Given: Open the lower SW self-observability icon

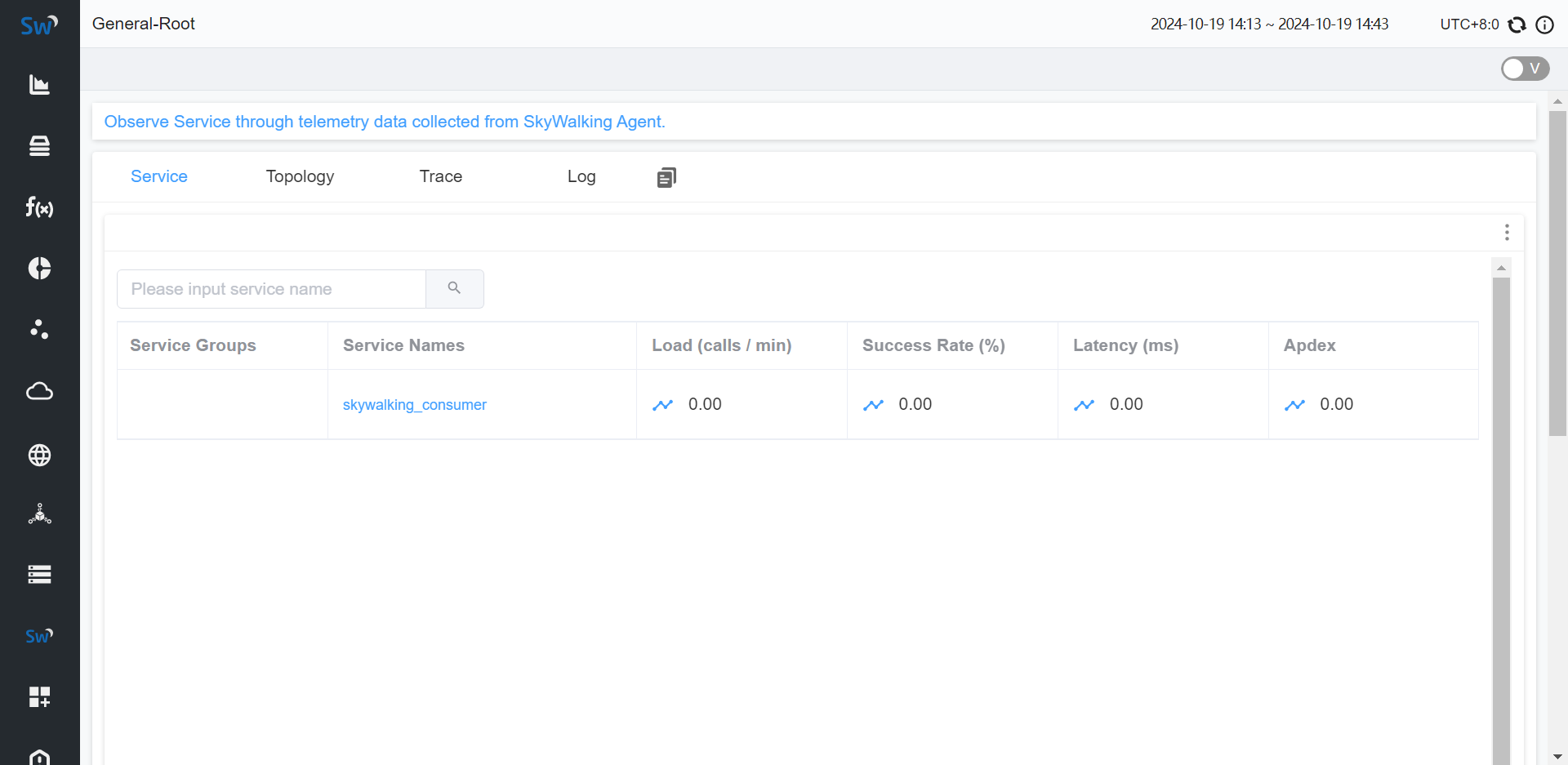Looking at the screenshot, I should tap(39, 636).
